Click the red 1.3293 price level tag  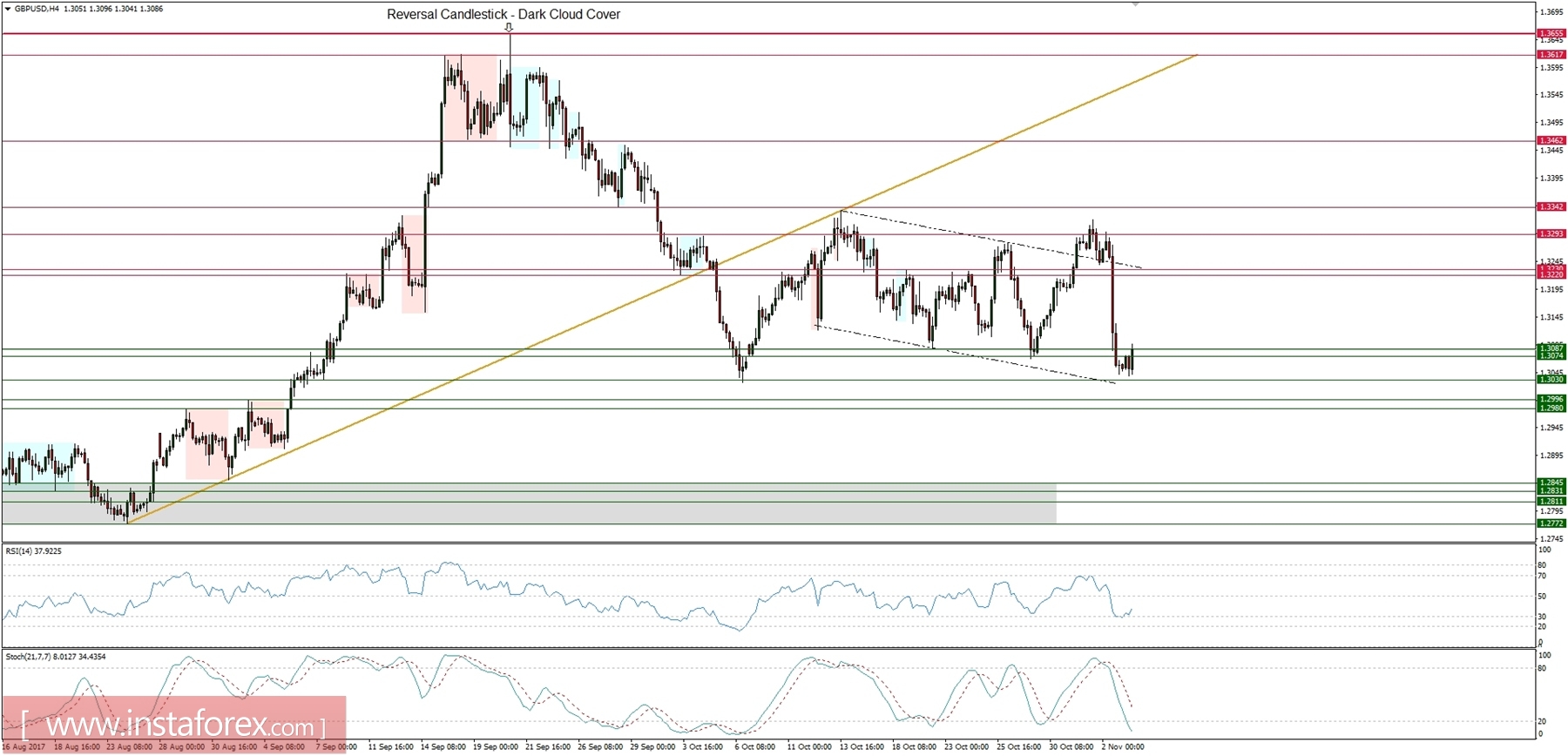point(1551,233)
